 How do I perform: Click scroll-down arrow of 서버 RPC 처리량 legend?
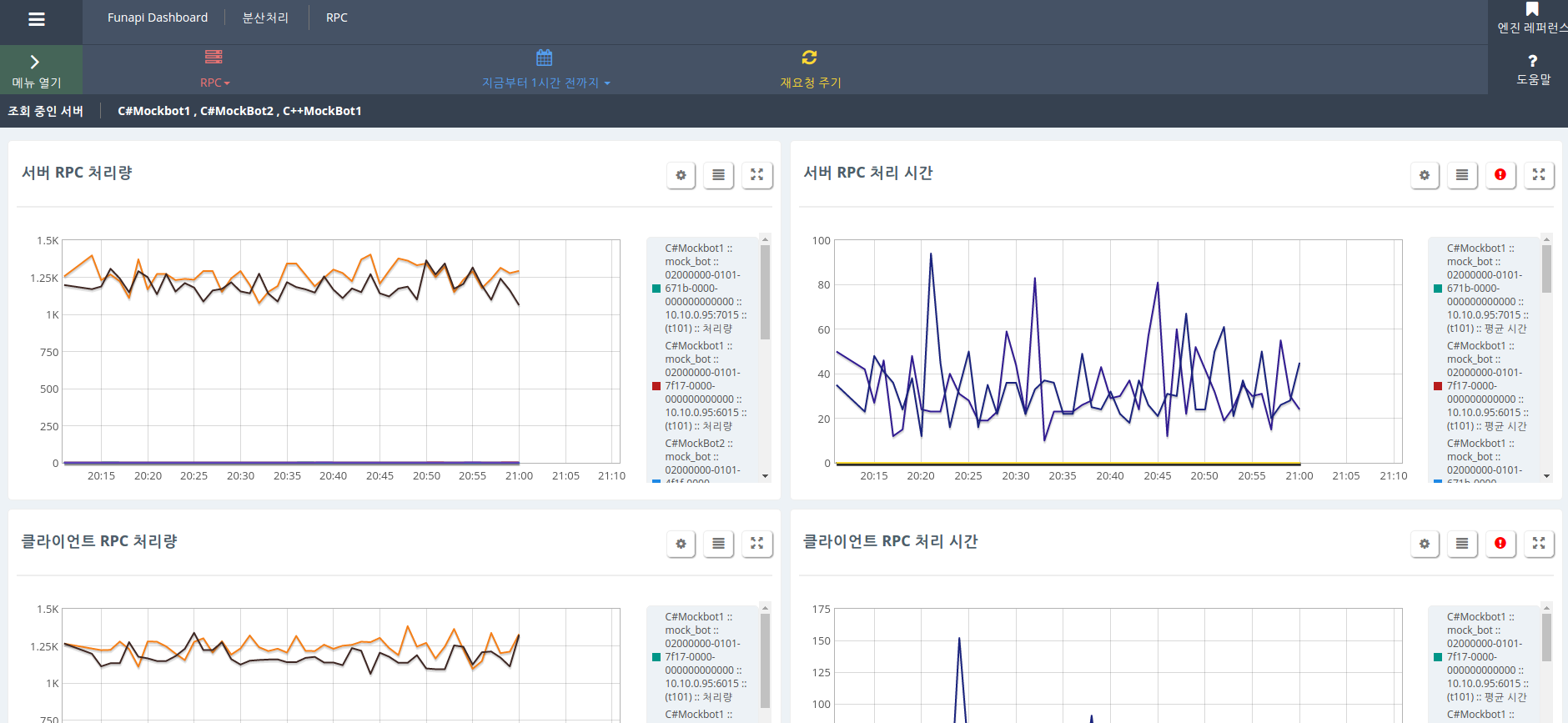tap(765, 476)
